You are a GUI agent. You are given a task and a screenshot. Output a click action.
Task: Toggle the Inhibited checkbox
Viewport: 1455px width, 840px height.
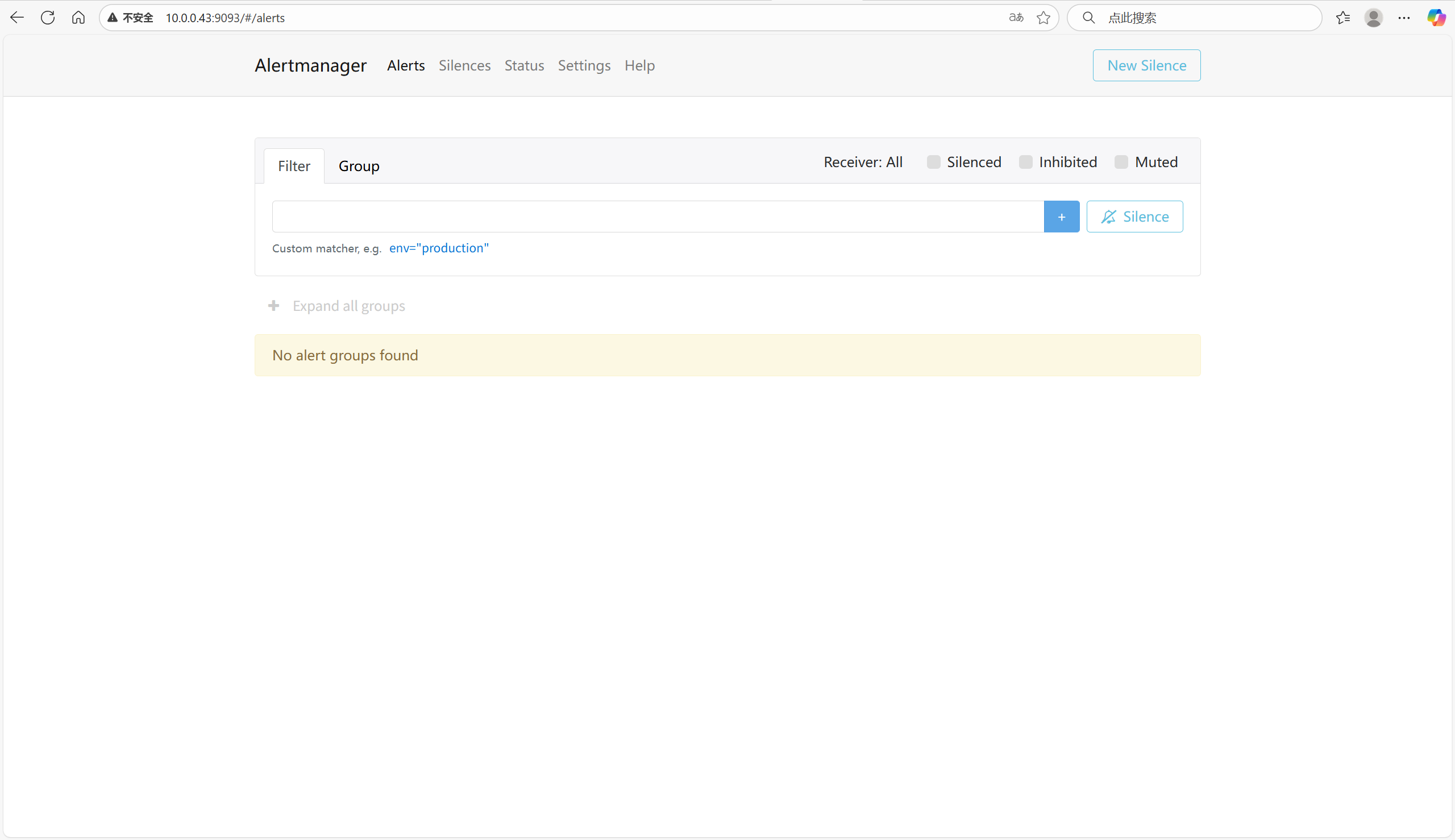tap(1025, 162)
